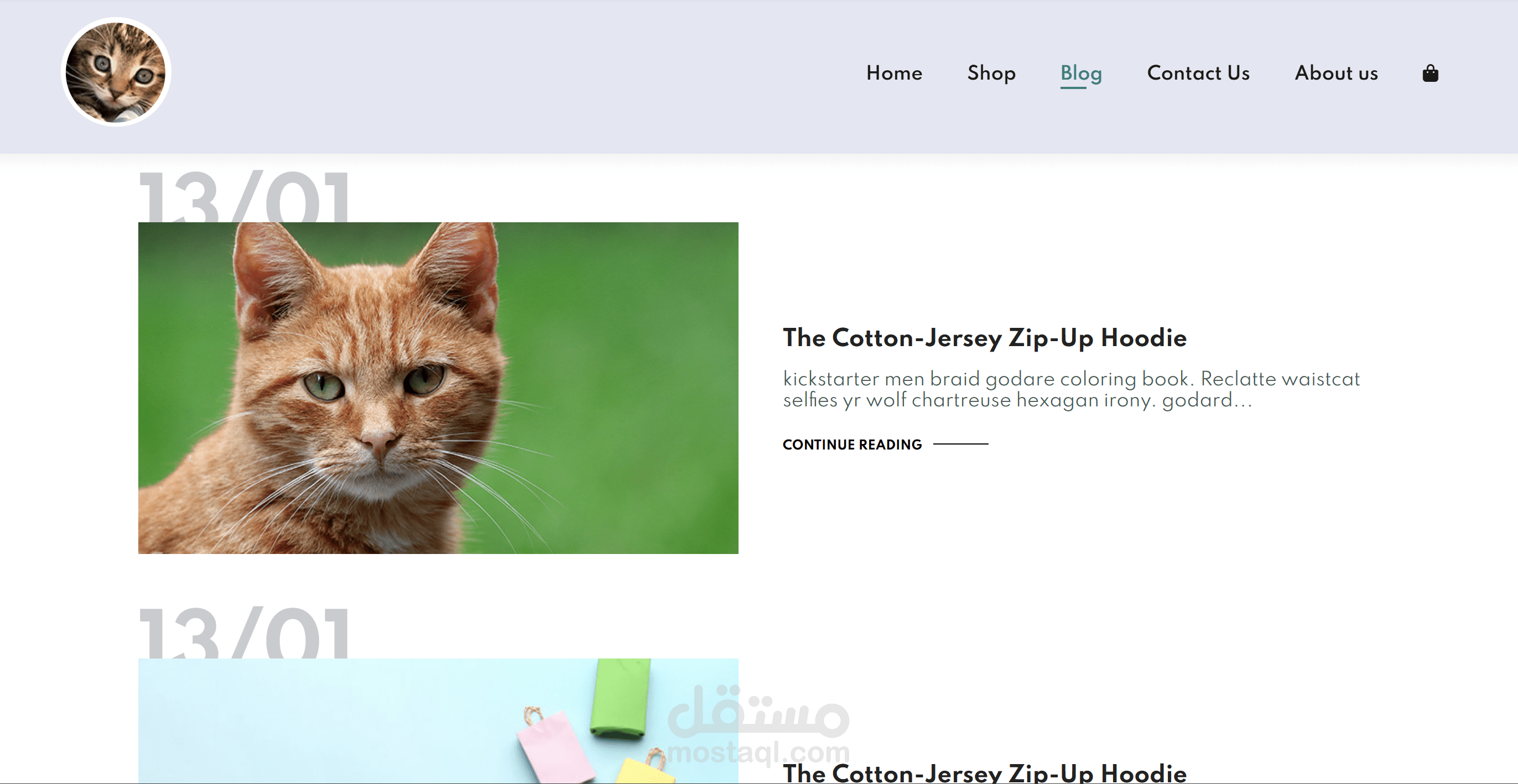Go to the Home menu item
The width and height of the screenshot is (1518, 784).
(894, 73)
